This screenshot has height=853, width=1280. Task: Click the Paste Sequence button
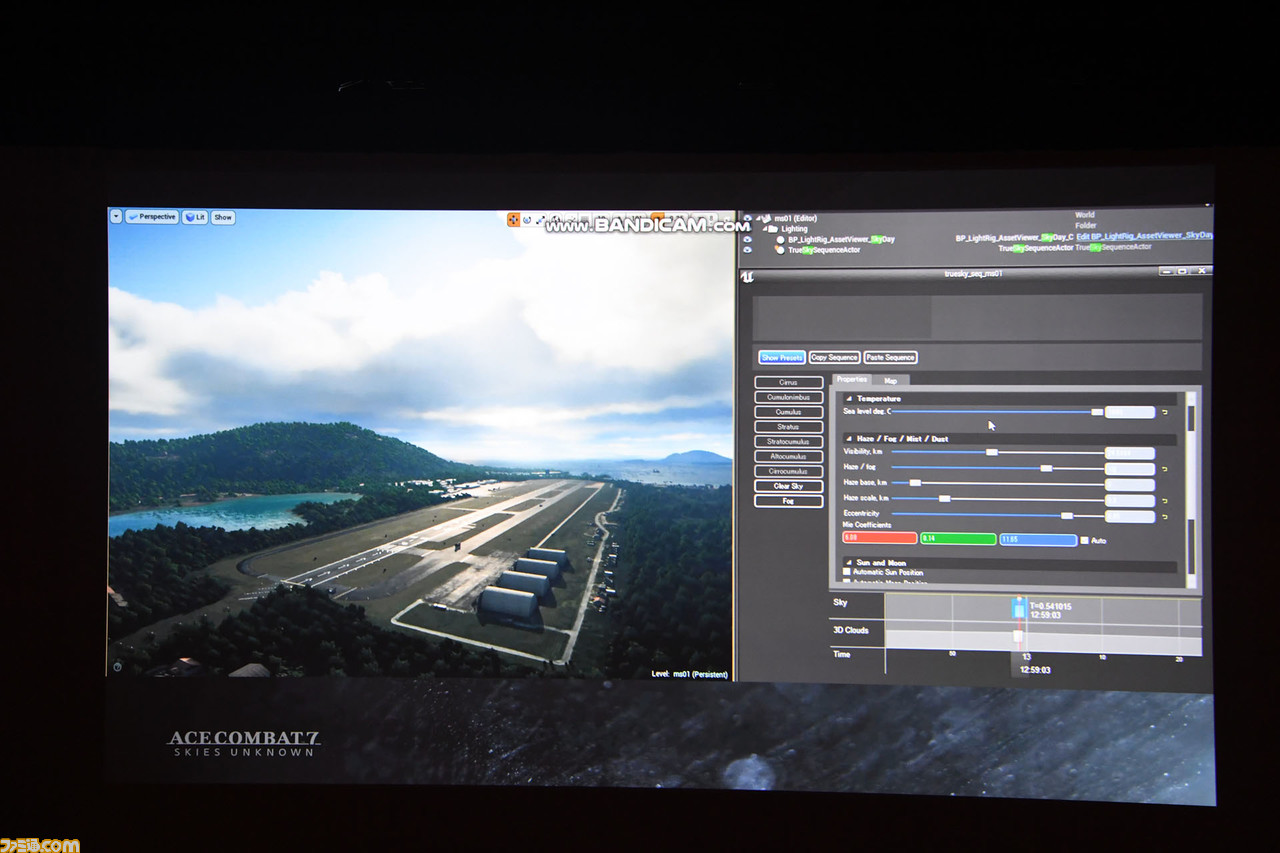(890, 357)
